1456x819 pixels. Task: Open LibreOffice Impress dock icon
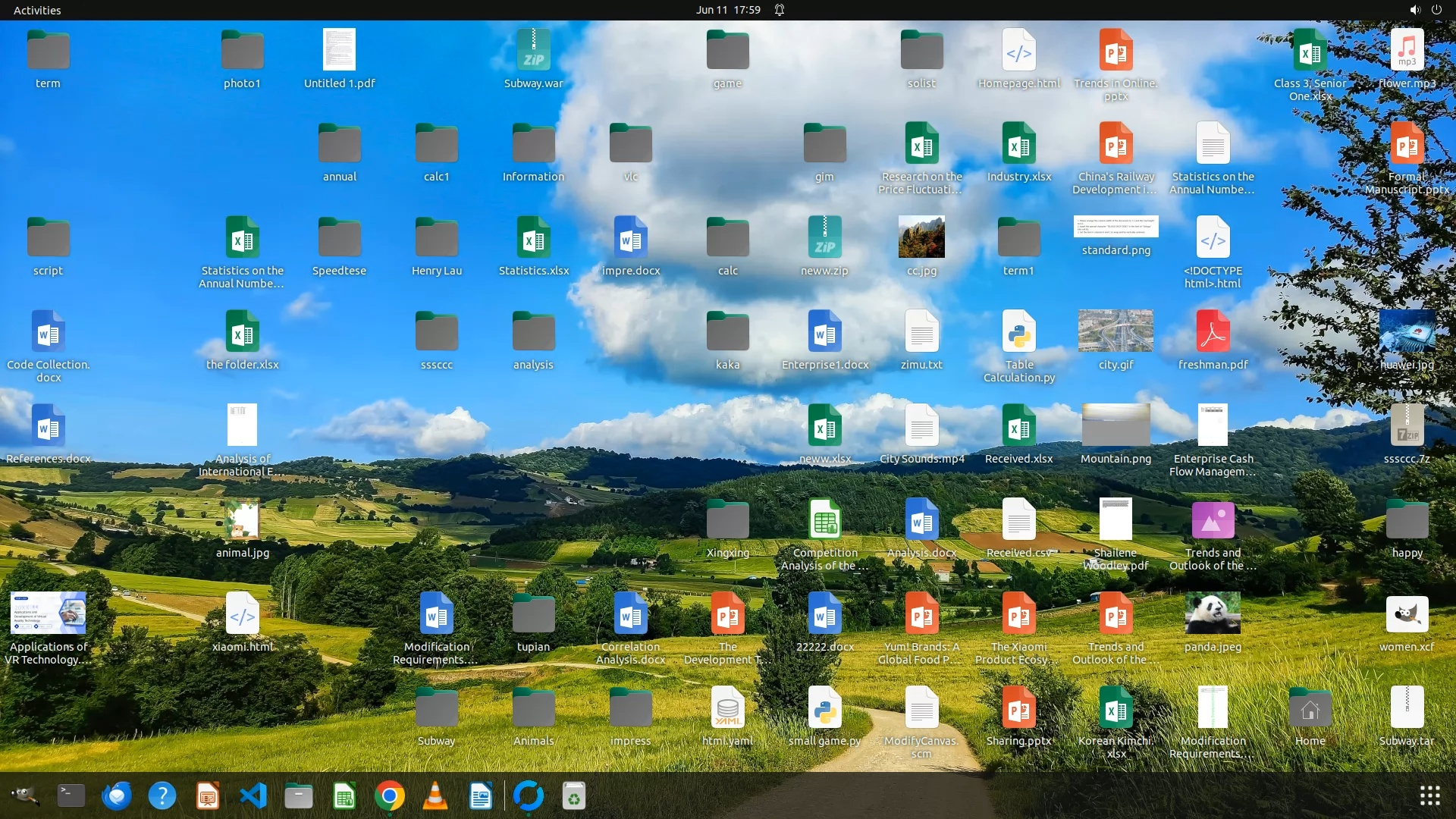coord(208,795)
